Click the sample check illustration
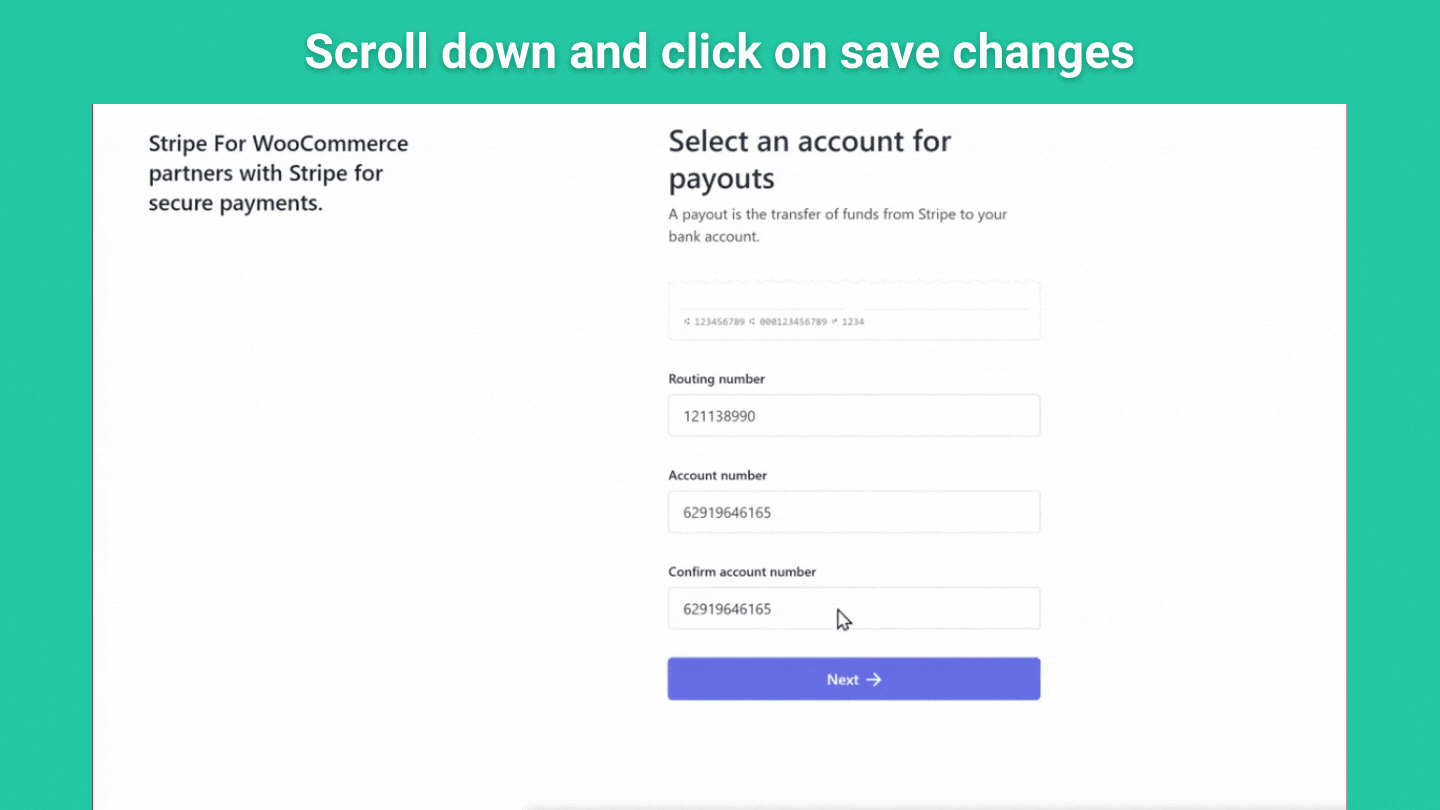 coord(854,310)
